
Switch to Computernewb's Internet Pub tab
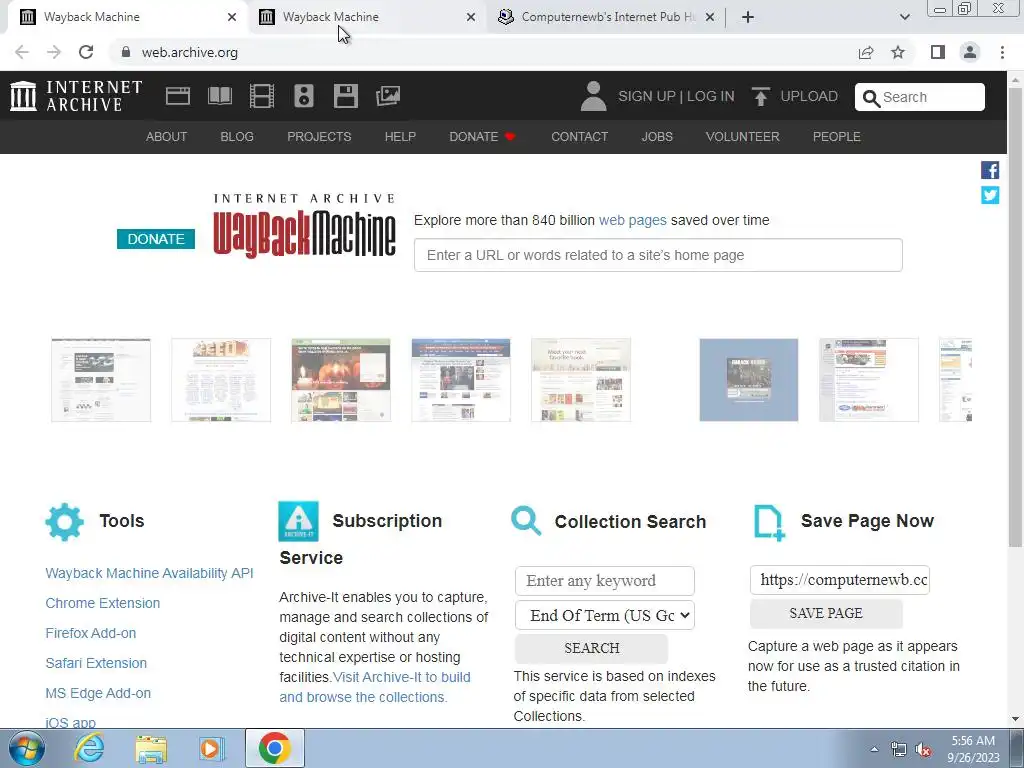click(607, 17)
